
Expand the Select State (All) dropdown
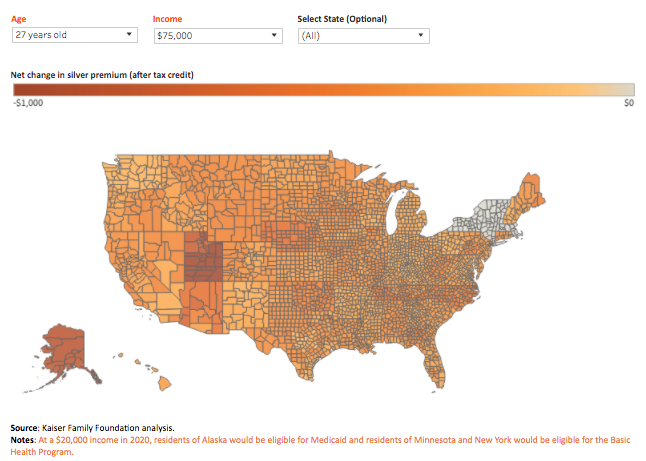coord(363,35)
